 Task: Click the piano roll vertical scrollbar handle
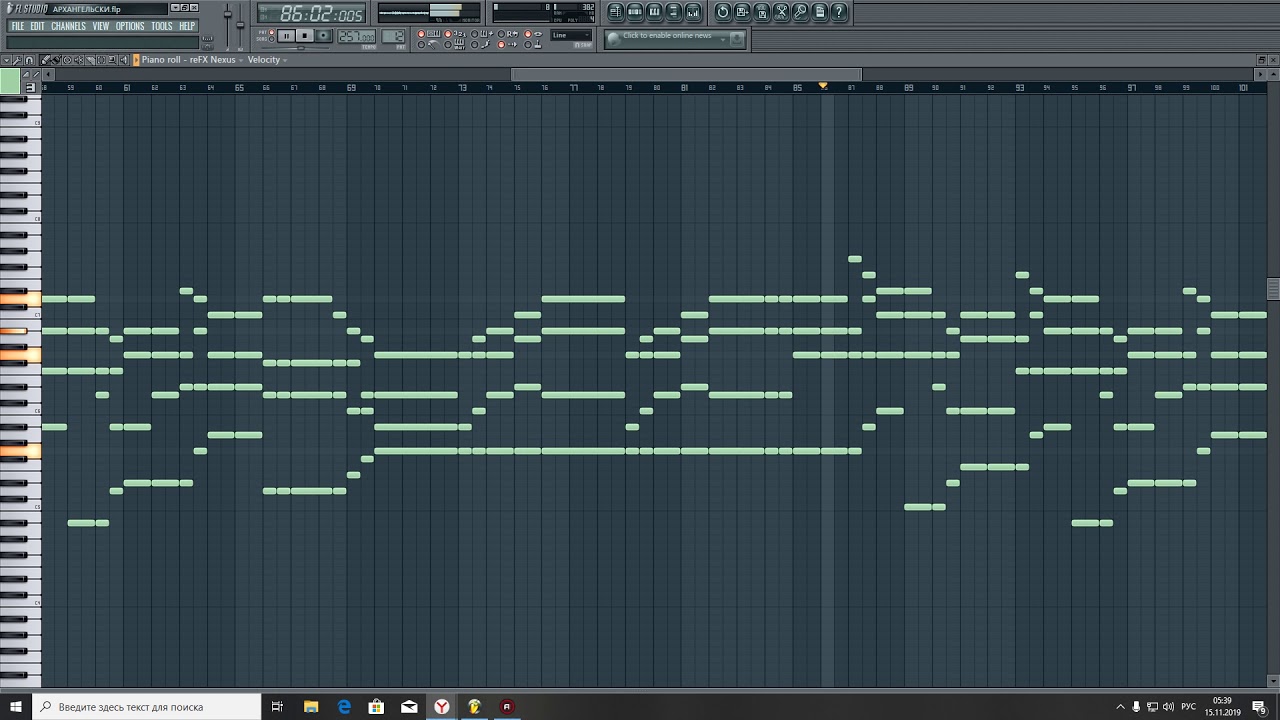(1273, 289)
